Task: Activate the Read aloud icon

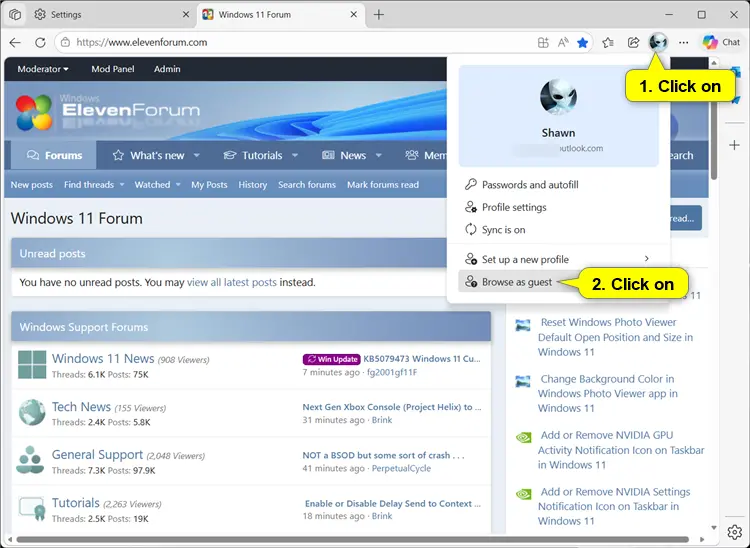Action: tap(563, 43)
